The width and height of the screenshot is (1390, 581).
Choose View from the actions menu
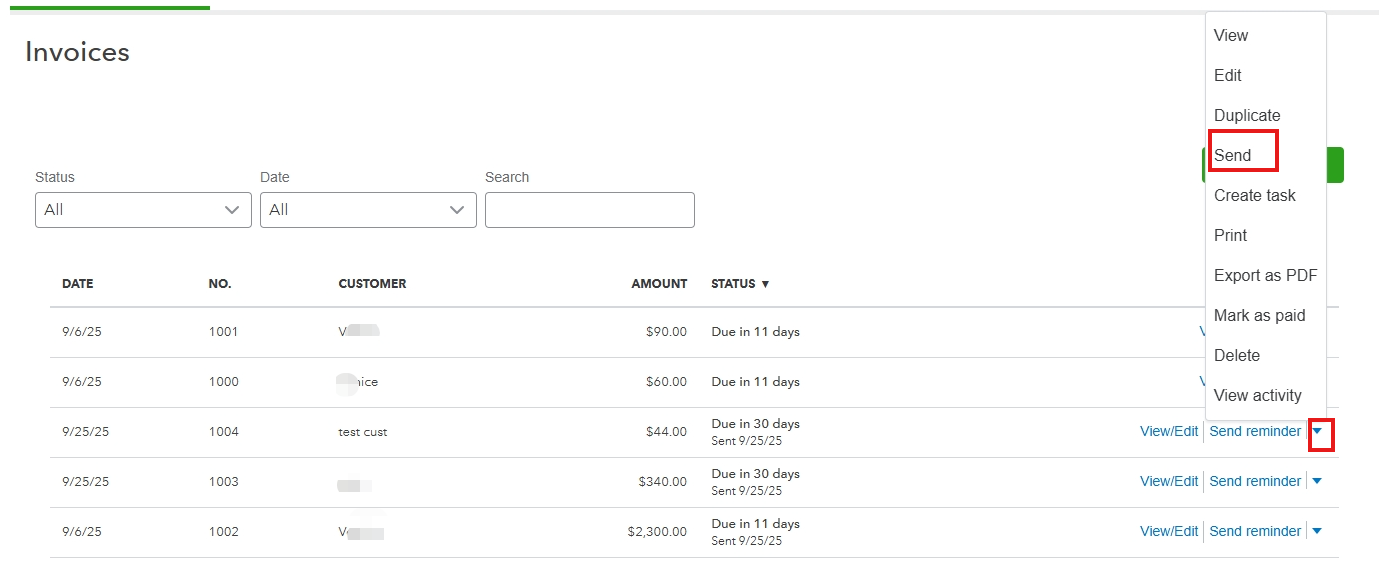point(1231,36)
